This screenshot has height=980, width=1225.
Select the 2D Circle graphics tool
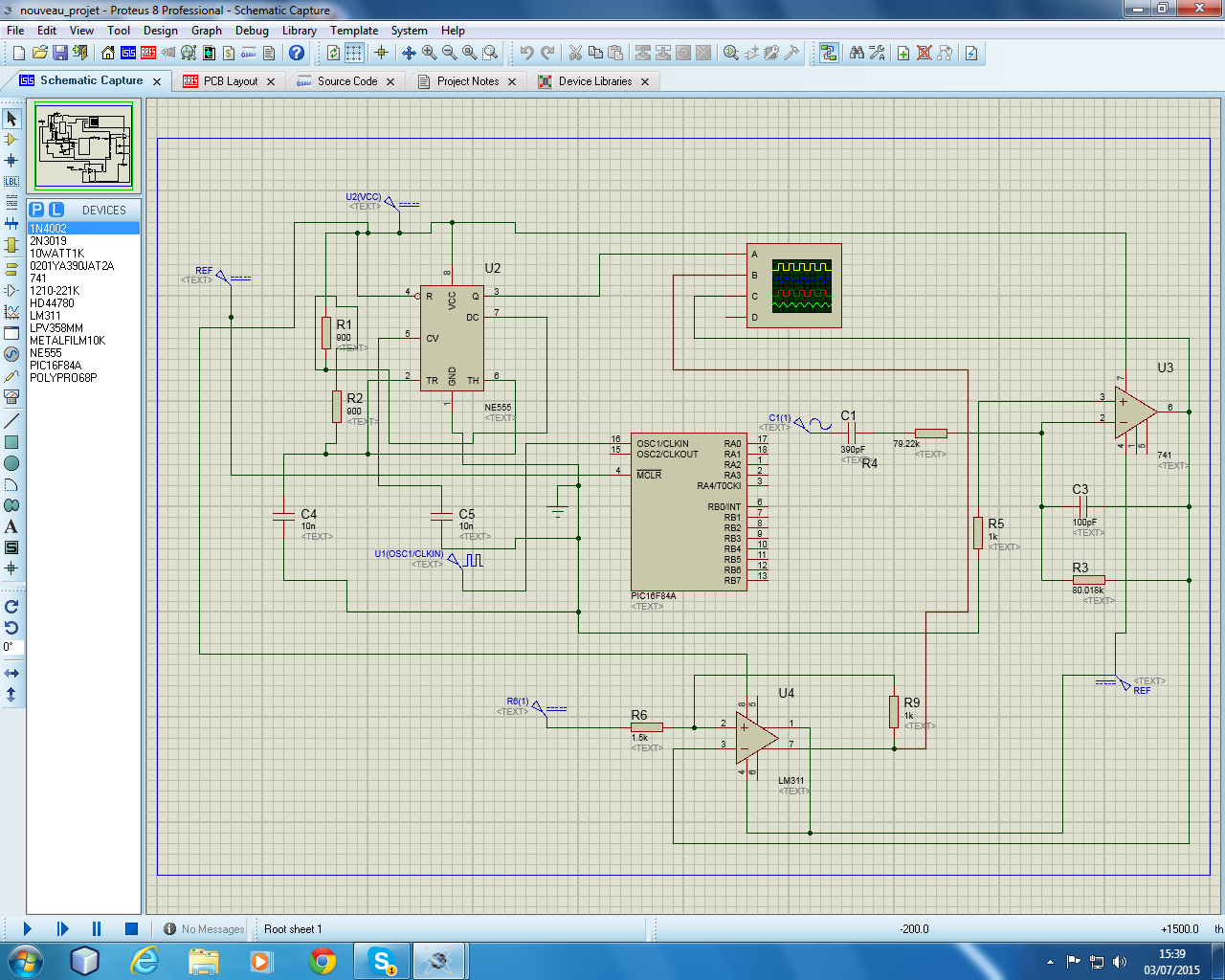pyautogui.click(x=11, y=463)
